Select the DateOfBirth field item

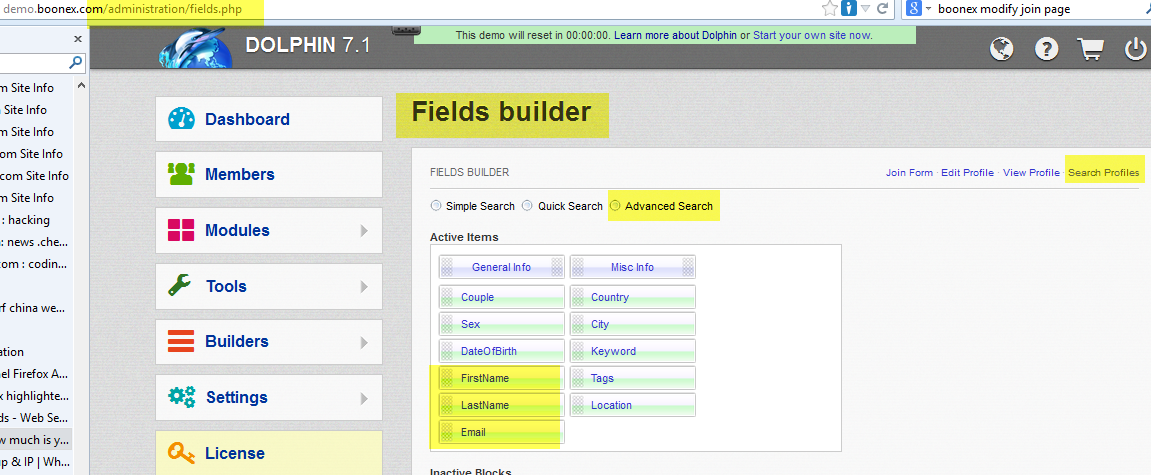point(501,351)
